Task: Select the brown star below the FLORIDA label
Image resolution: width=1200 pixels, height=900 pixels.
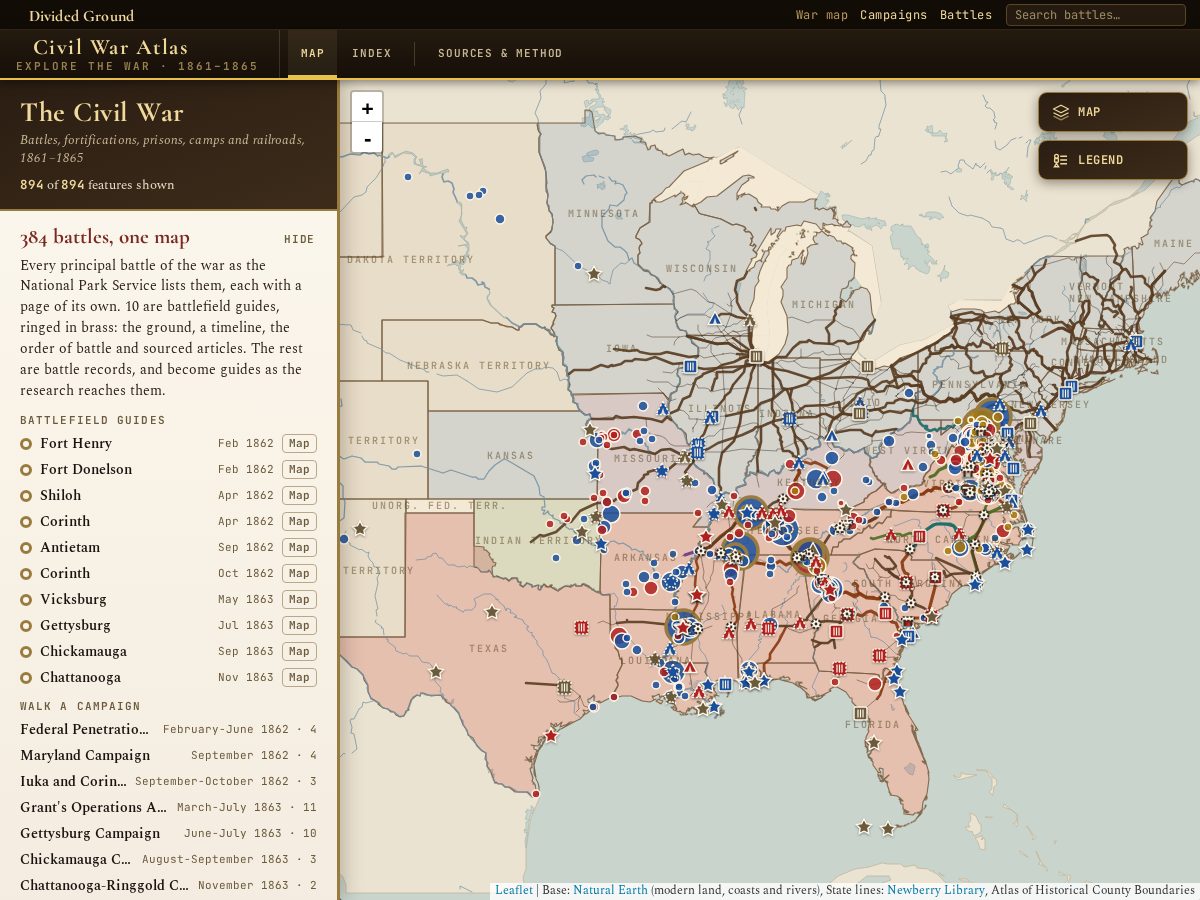Action: [x=874, y=743]
